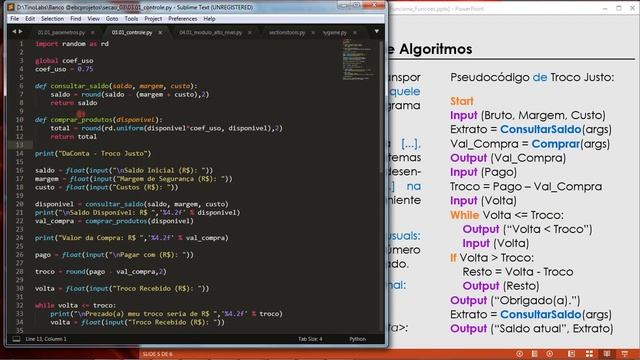
Task: Click line number 32 in the gutter
Action: (20, 305)
